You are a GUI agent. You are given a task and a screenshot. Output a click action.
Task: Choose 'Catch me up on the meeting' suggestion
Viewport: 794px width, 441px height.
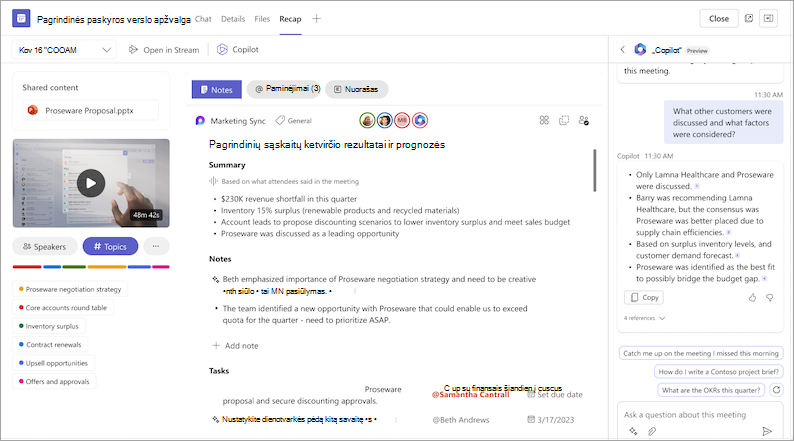point(701,353)
